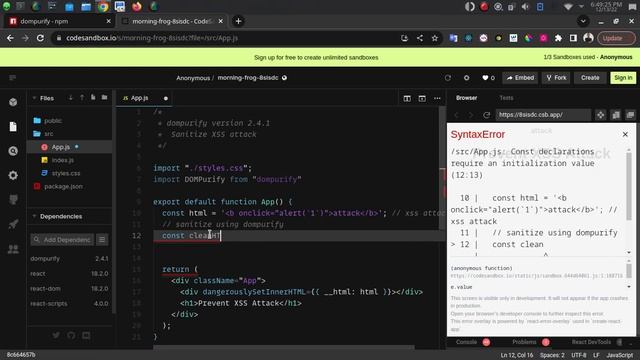
Task: Click the Add Dependency search field
Action: [62, 240]
